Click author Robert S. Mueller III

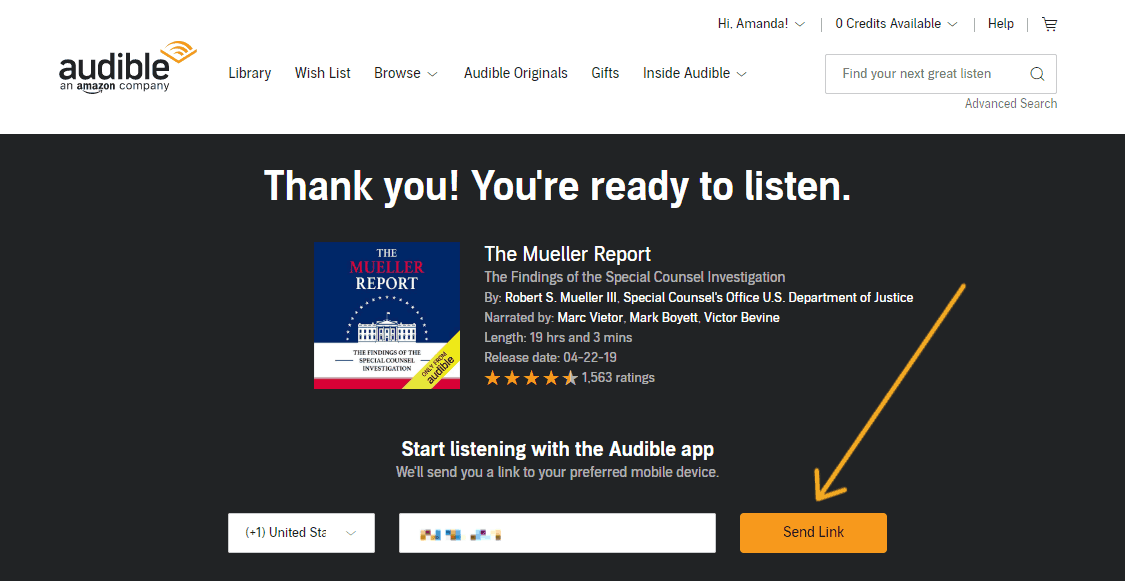click(561, 298)
